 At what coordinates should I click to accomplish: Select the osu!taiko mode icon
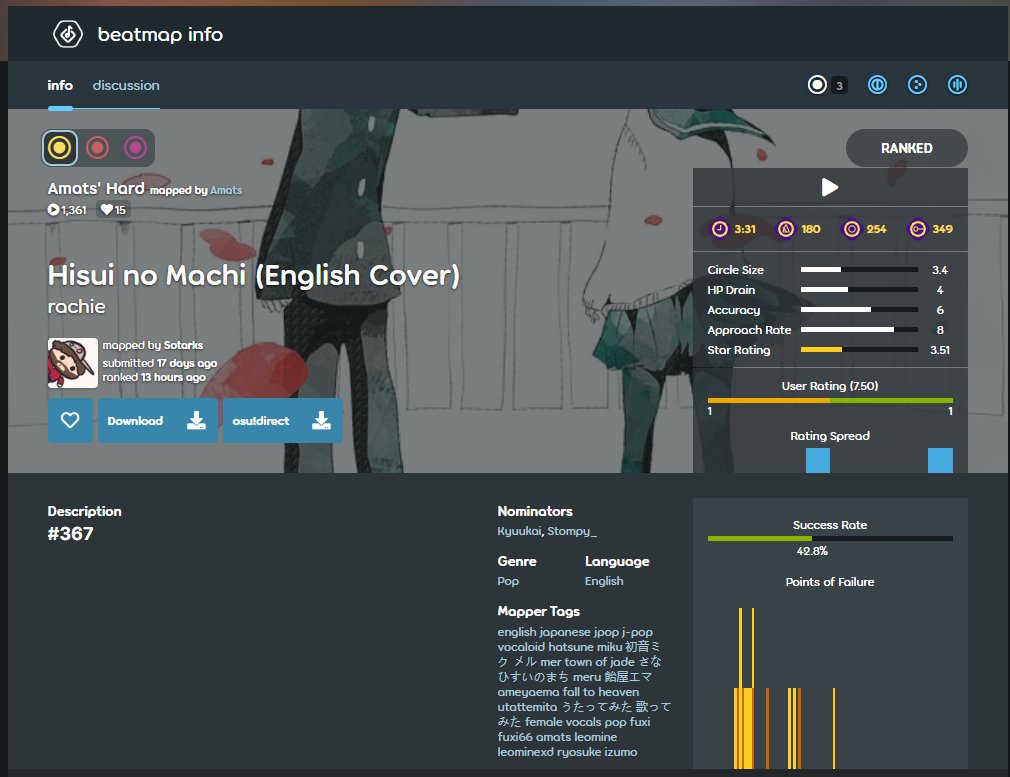coord(877,85)
